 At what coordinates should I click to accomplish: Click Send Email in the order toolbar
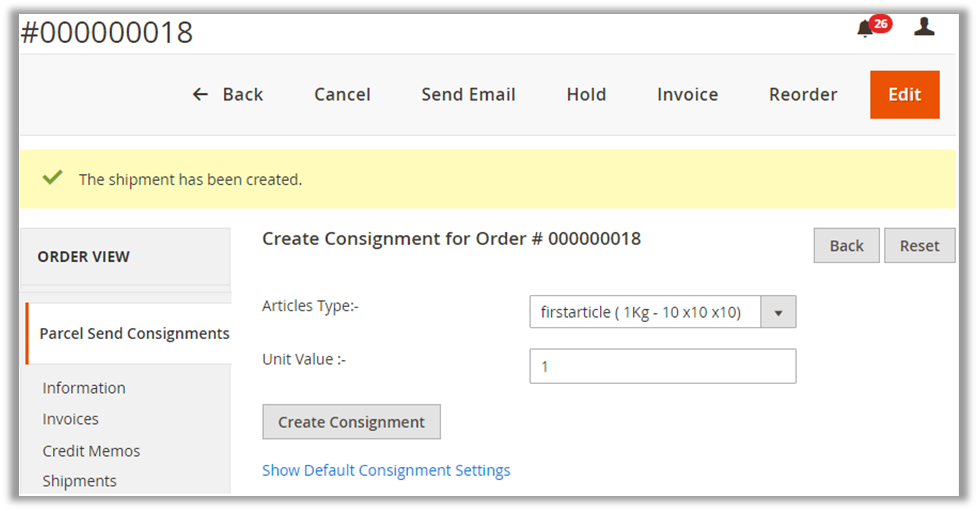[468, 94]
